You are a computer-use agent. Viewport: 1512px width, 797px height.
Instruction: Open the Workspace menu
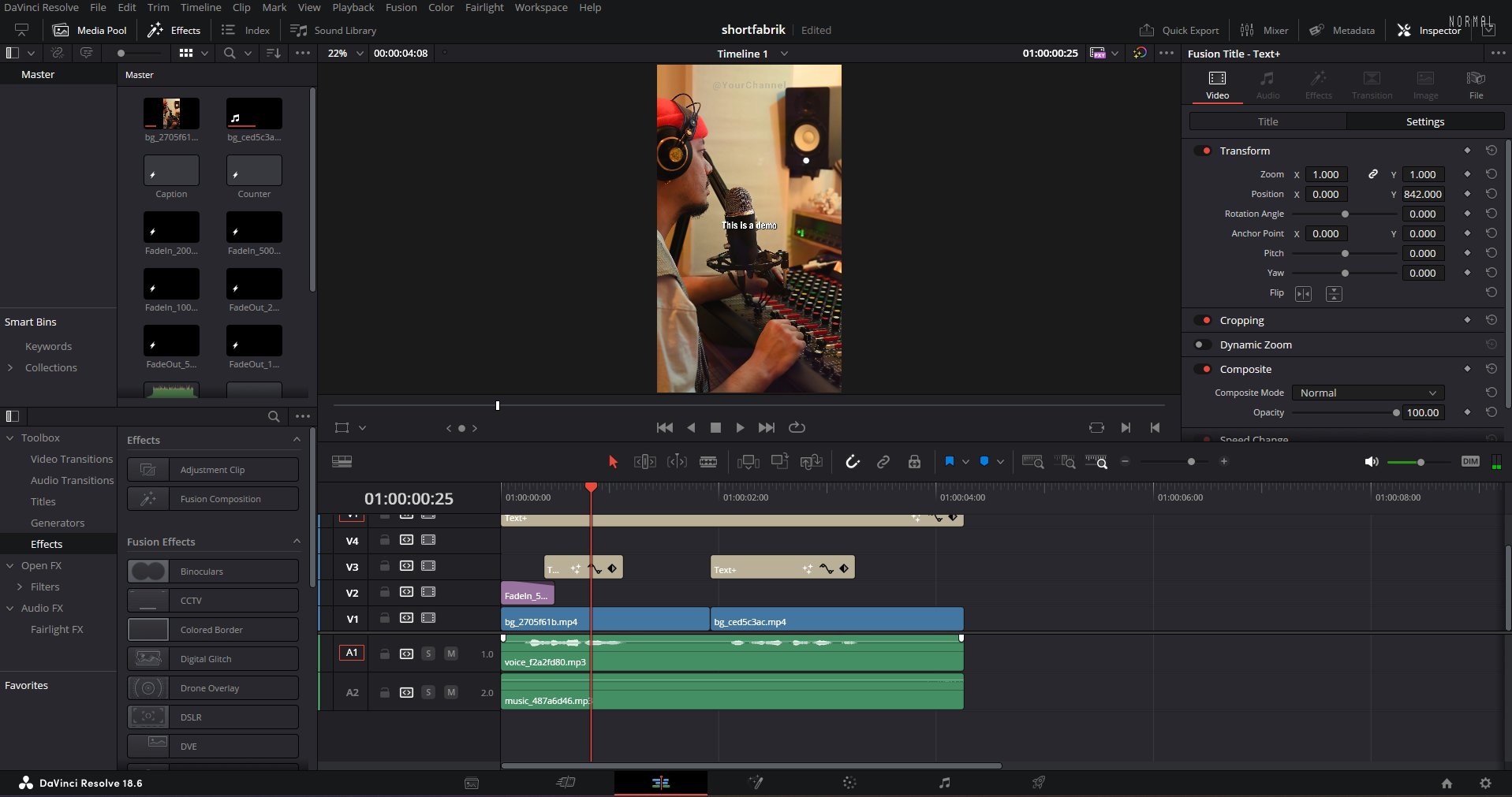click(x=541, y=7)
